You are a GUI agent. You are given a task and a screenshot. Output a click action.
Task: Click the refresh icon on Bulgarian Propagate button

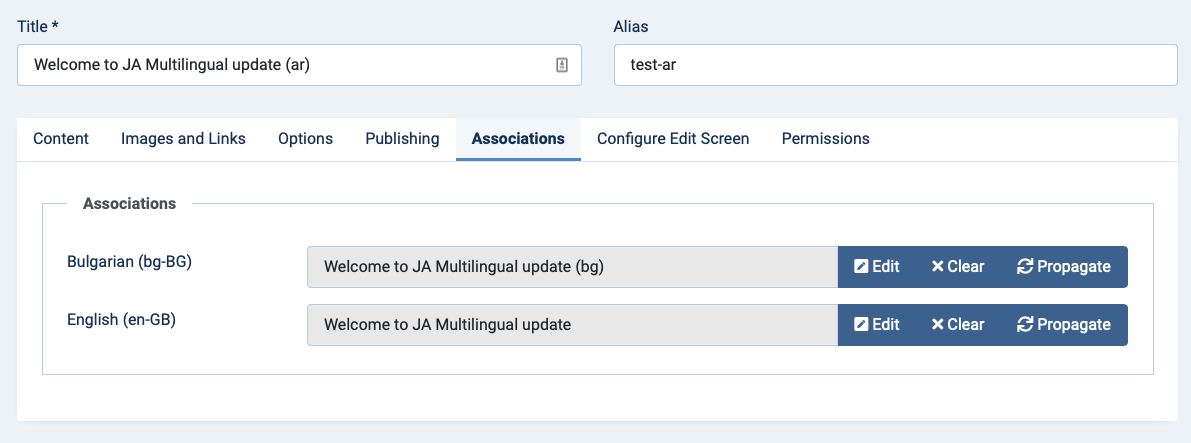point(1025,267)
